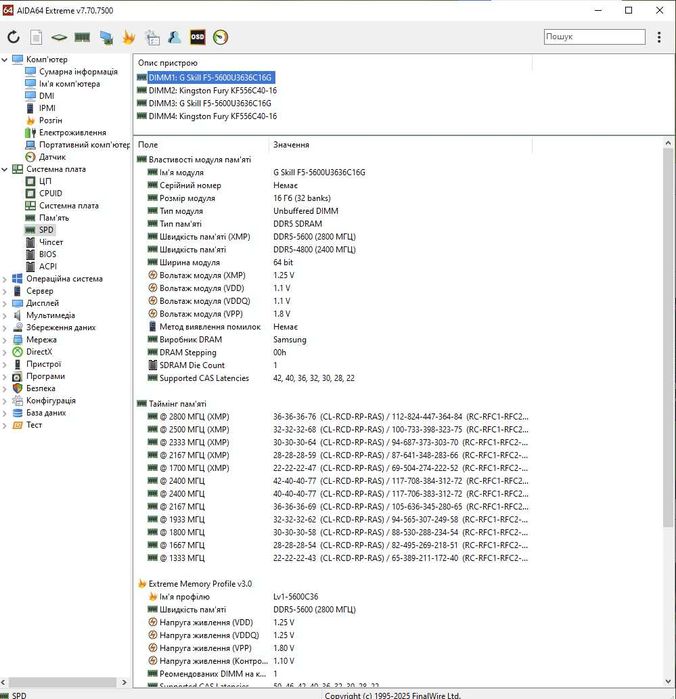Viewport: 676px width, 699px height.
Task: Open the CPUID tree item
Action: [x=50, y=193]
